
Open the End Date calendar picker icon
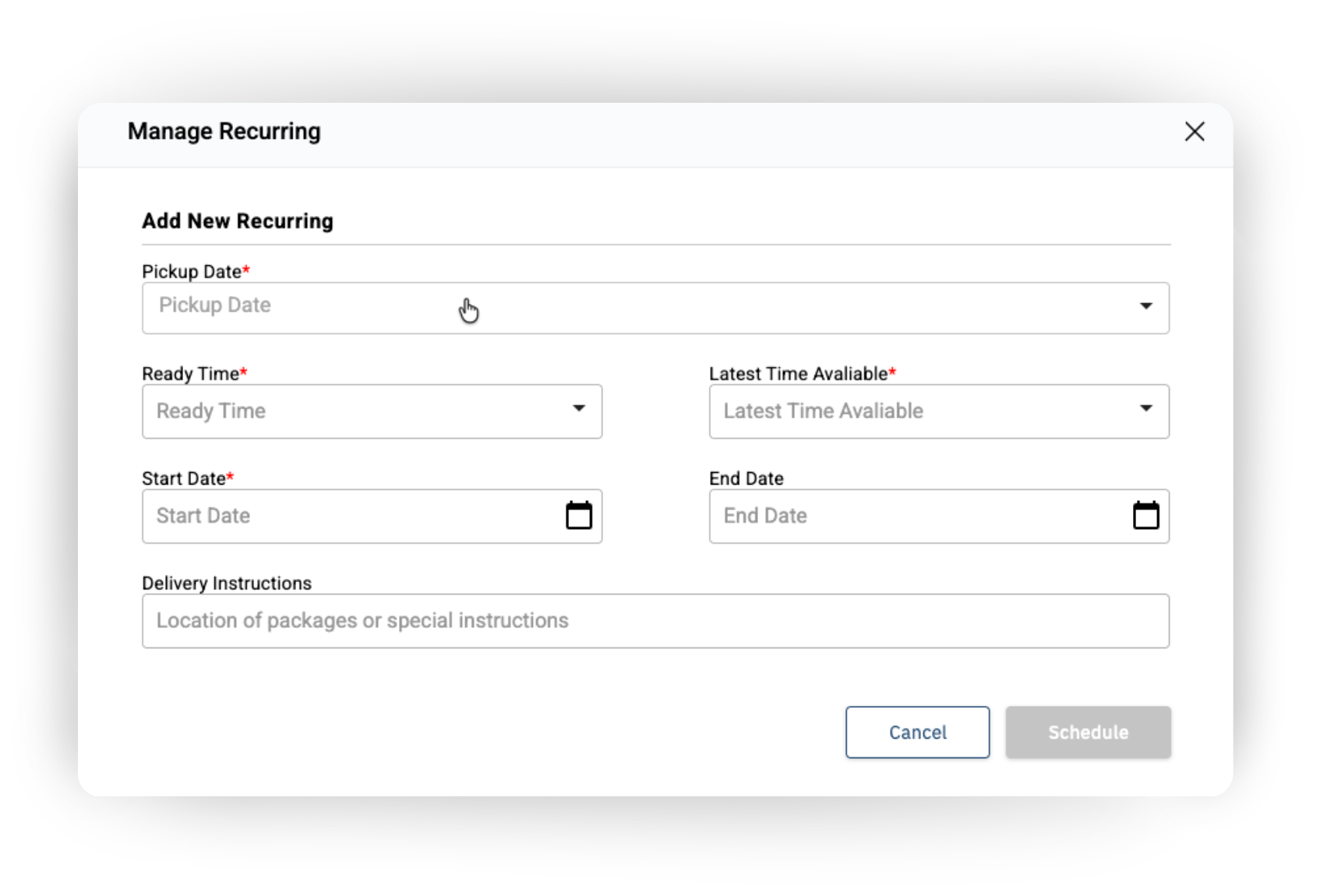1145,516
